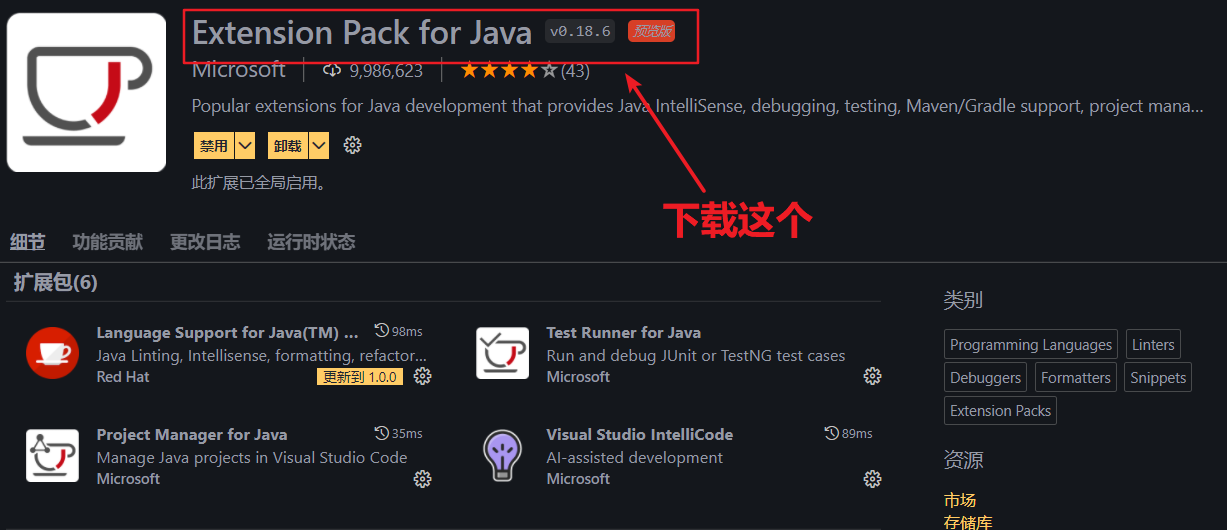Expand the dropdown arrow next to 禁用

coord(245,146)
